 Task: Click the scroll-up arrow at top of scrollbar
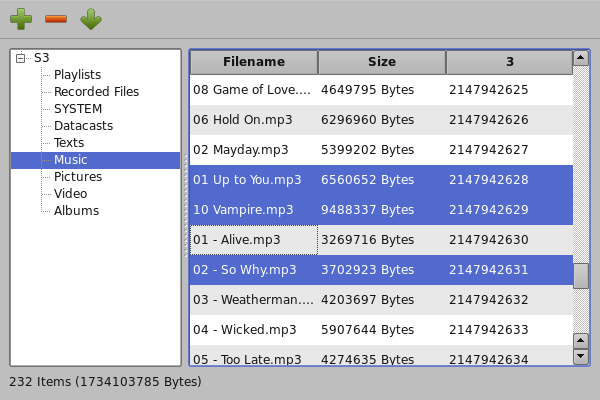pos(581,58)
